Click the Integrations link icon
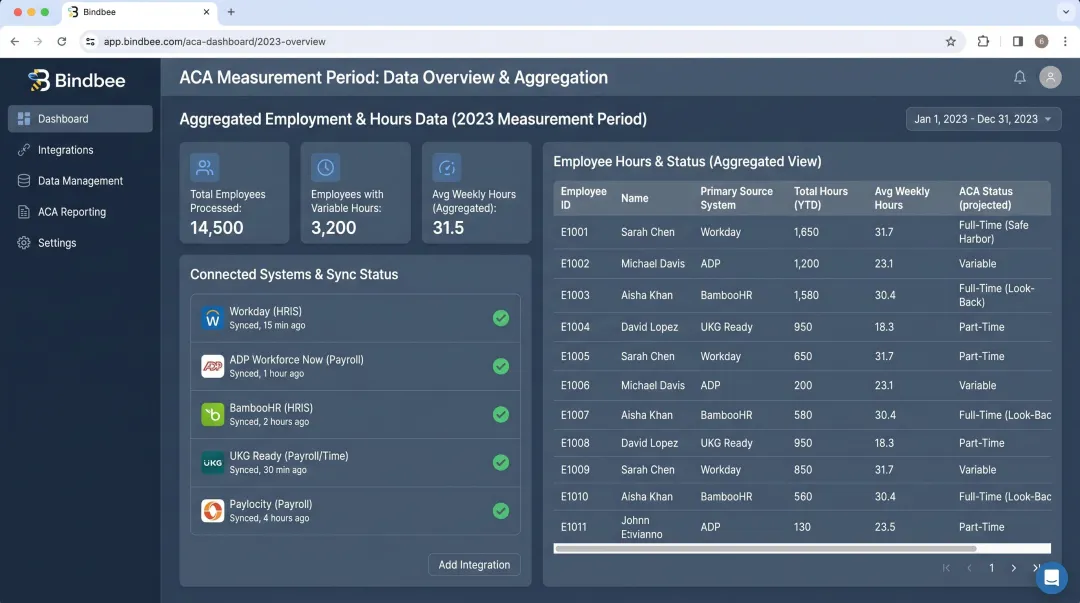This screenshot has height=603, width=1080. click(x=24, y=150)
